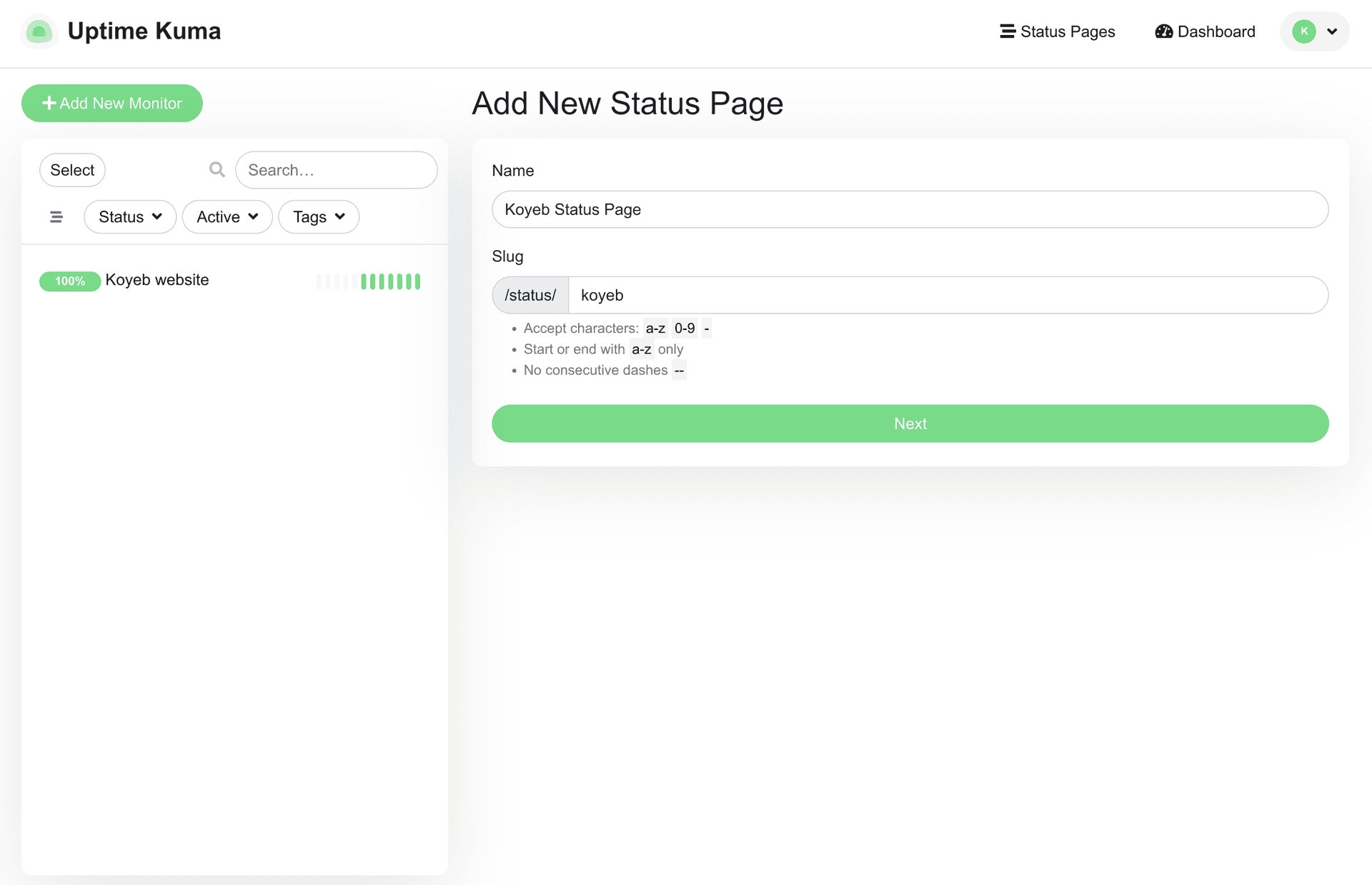The image size is (1372, 885).
Task: Click the Uptime Kuma logo icon
Action: point(39,31)
